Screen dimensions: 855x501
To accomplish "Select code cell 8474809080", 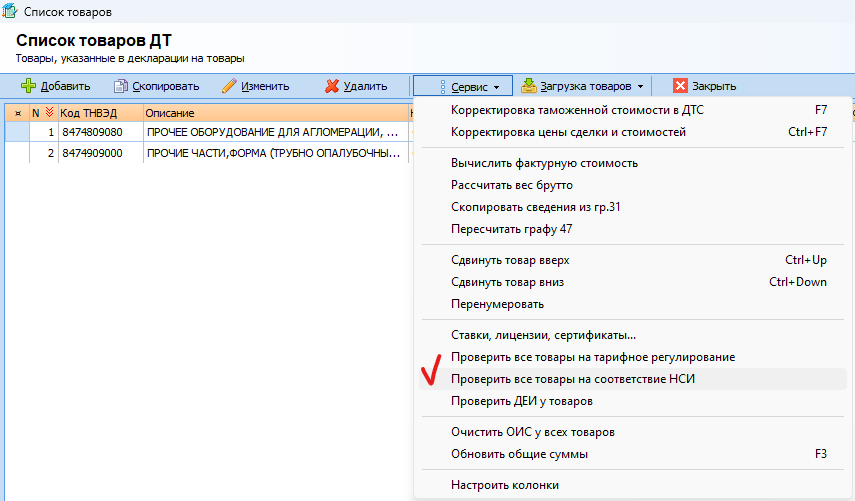I will pyautogui.click(x=100, y=132).
